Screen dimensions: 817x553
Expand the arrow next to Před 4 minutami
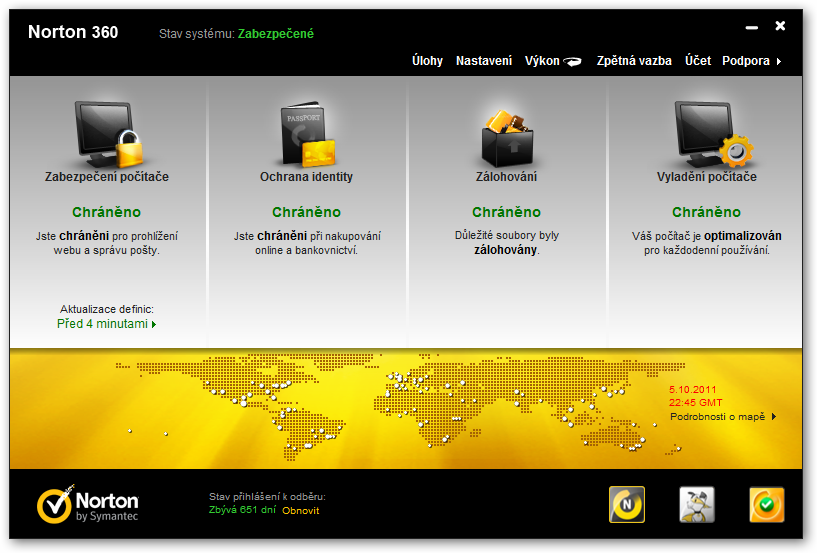[x=154, y=324]
